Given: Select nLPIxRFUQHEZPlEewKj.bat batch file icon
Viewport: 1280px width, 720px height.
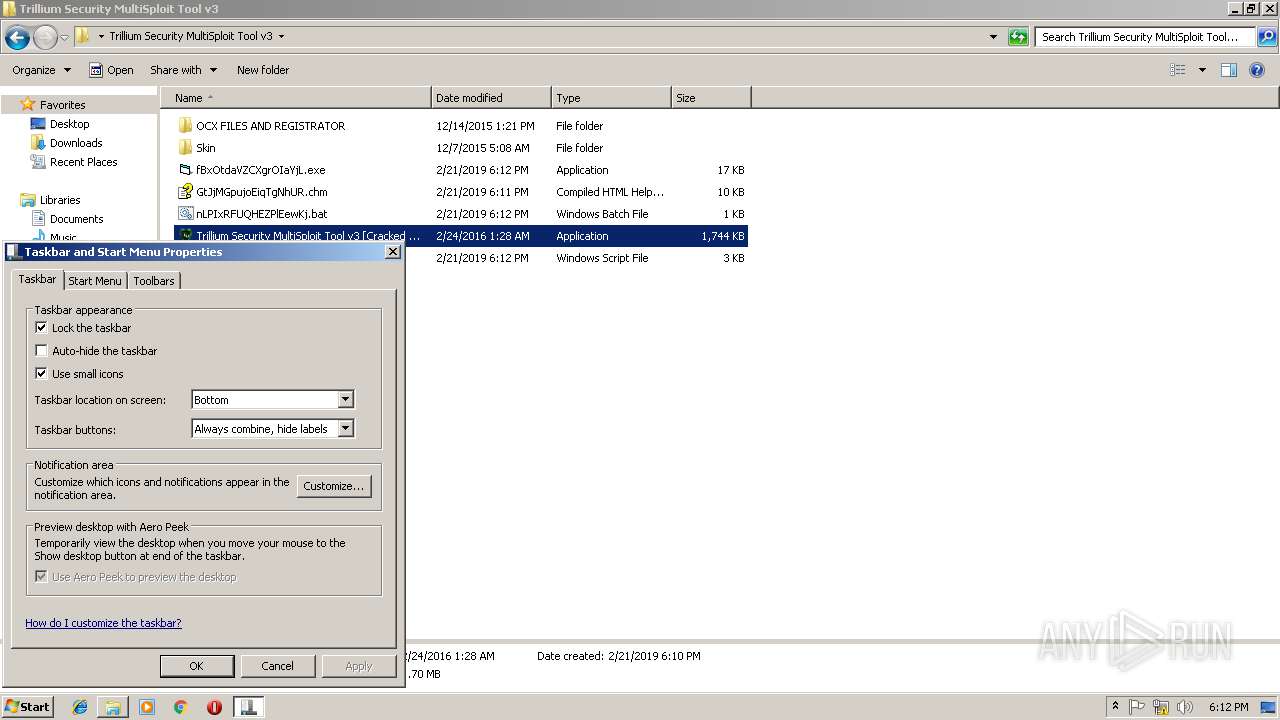Looking at the screenshot, I should coord(185,214).
